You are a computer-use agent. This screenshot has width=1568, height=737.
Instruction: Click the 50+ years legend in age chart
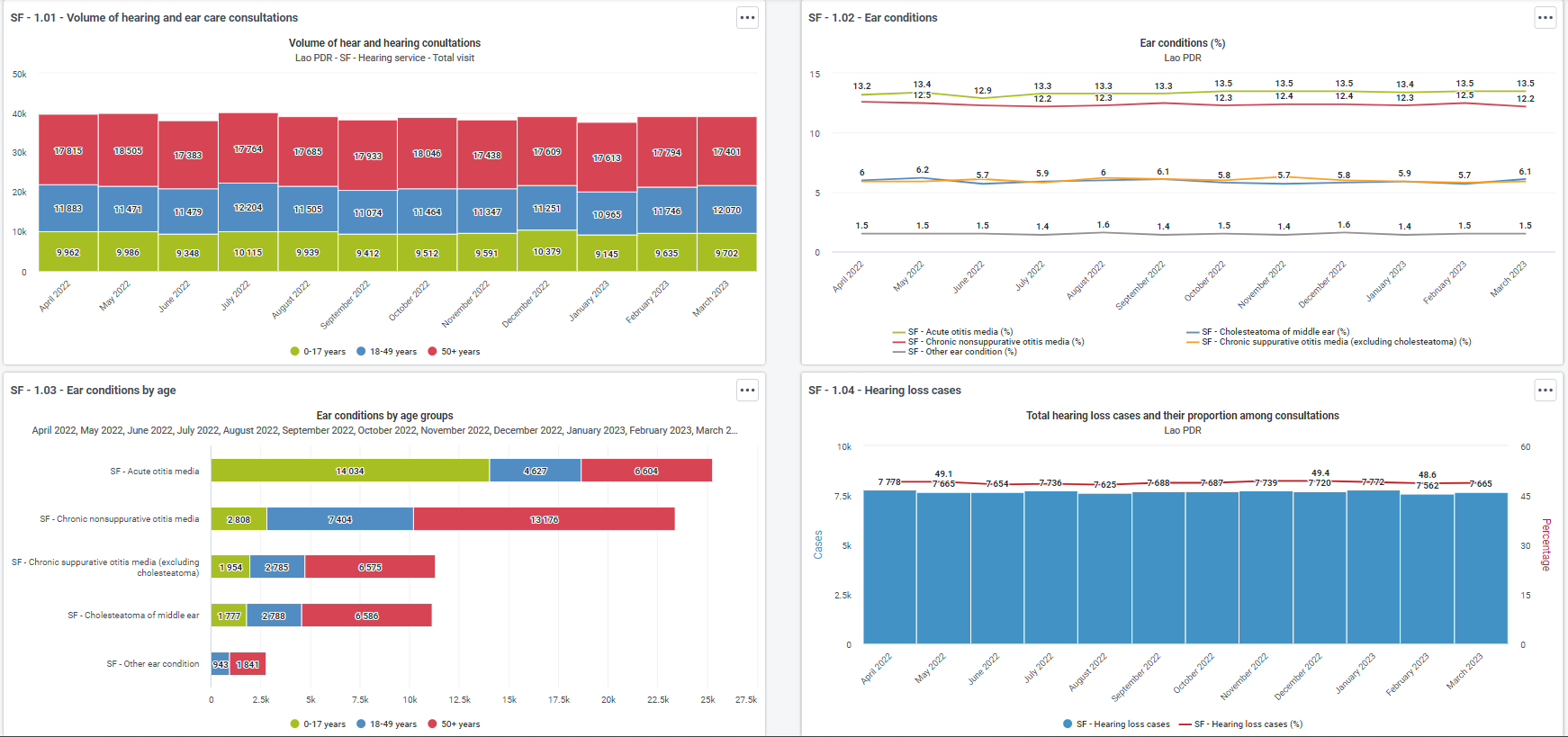(x=454, y=724)
